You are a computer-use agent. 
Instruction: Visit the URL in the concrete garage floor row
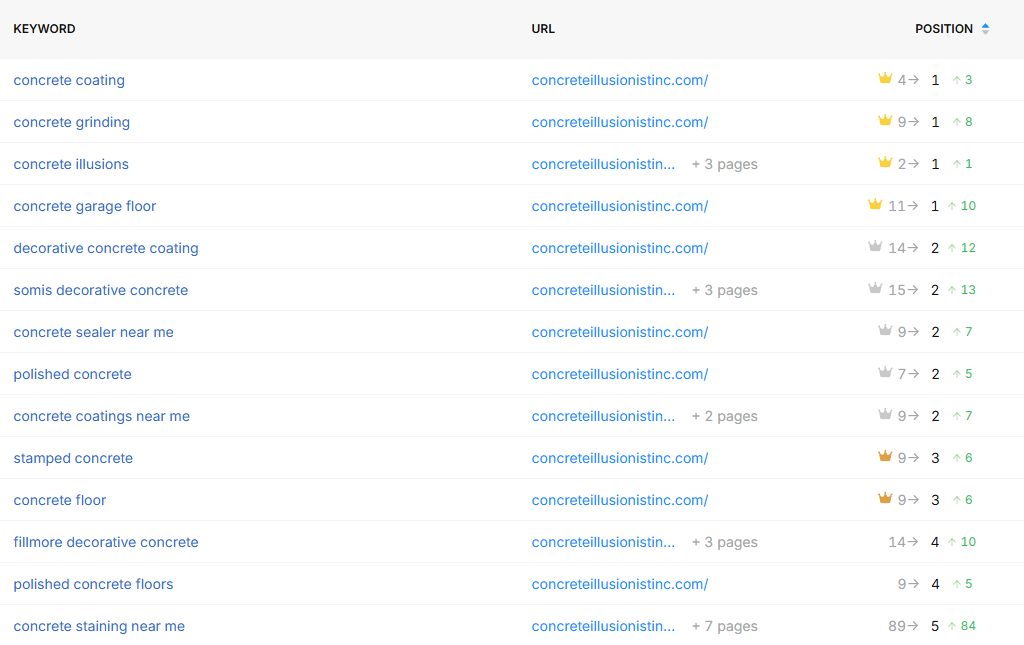[620, 206]
